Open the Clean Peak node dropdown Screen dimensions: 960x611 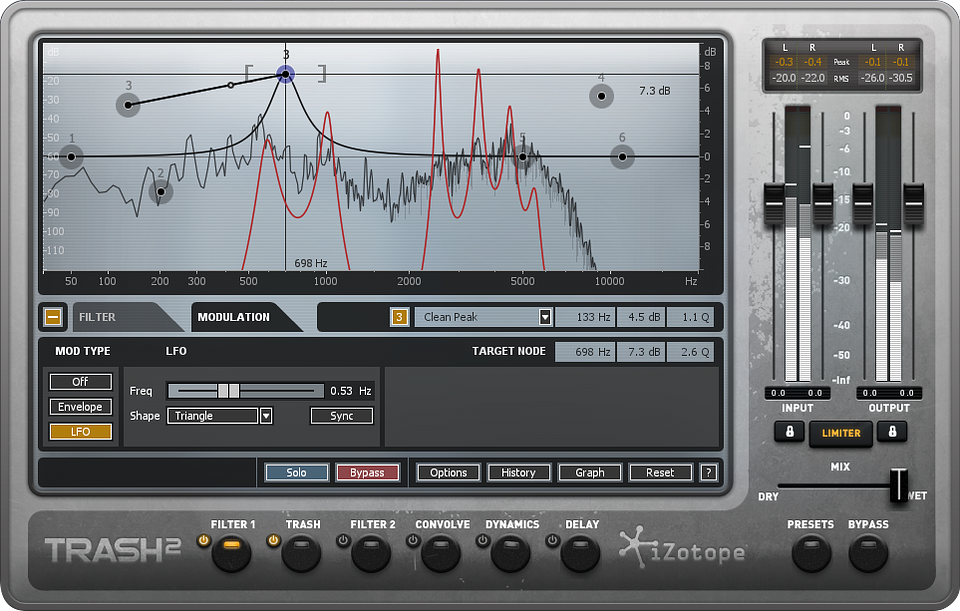(546, 317)
